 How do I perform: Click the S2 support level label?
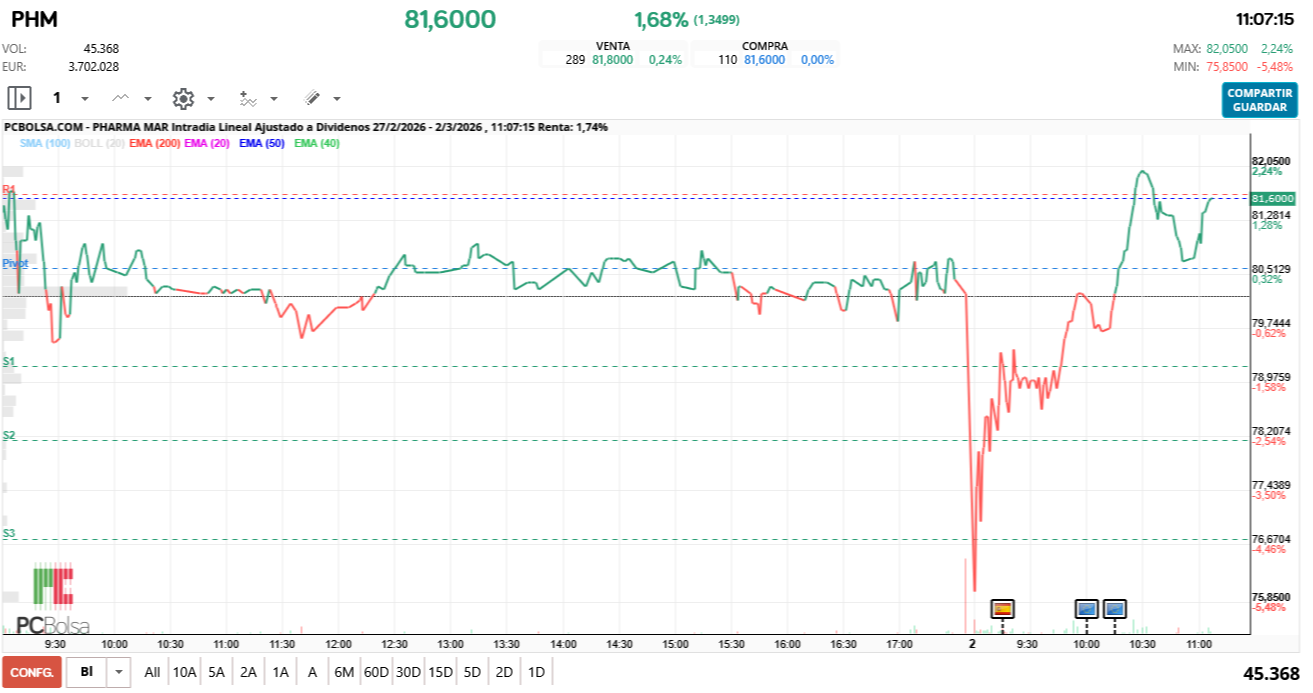(9, 435)
